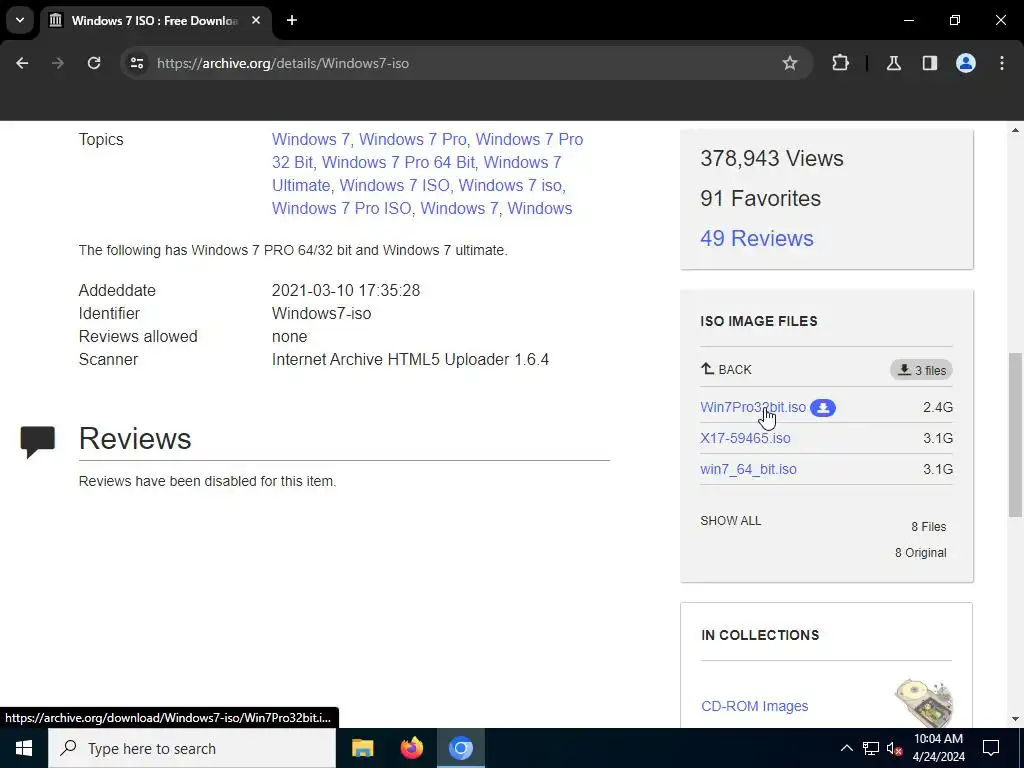1024x768 pixels.
Task: Open the Windows Start menu
Action: pyautogui.click(x=24, y=748)
